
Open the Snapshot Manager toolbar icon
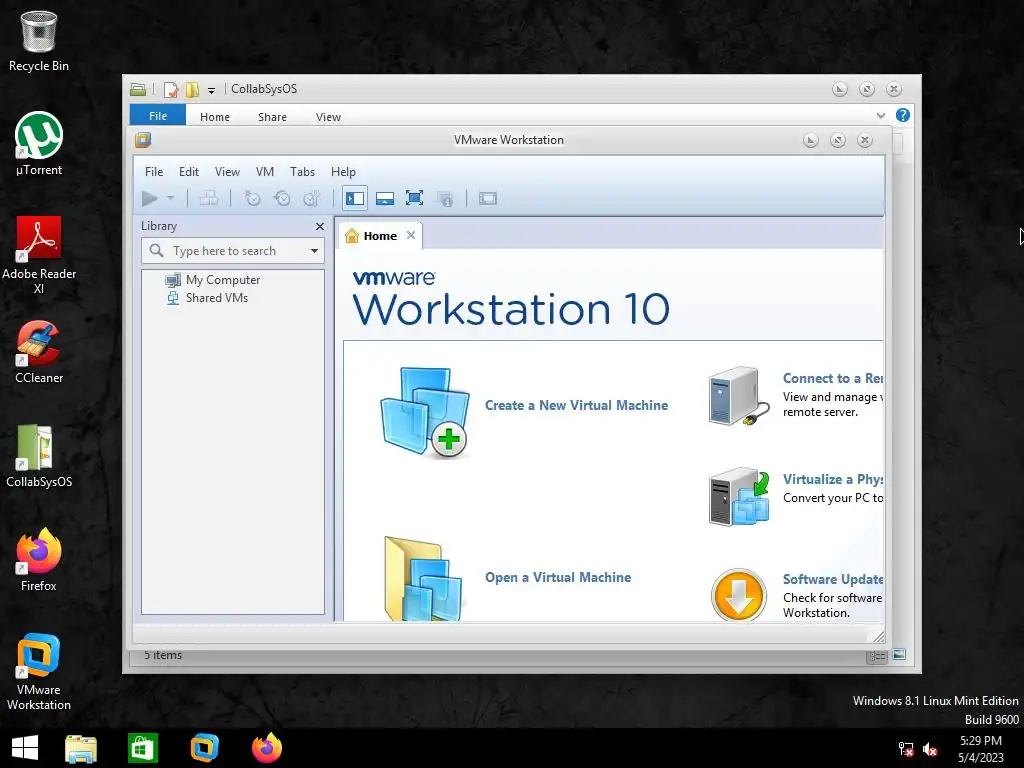point(312,198)
